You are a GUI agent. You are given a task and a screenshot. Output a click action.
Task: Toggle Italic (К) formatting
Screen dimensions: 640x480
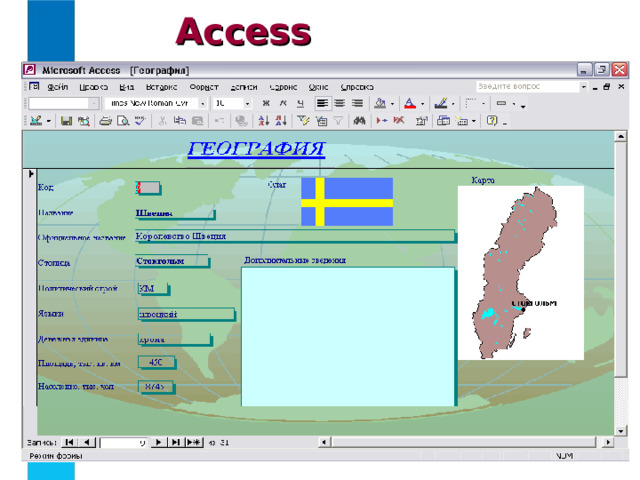pos(283,103)
